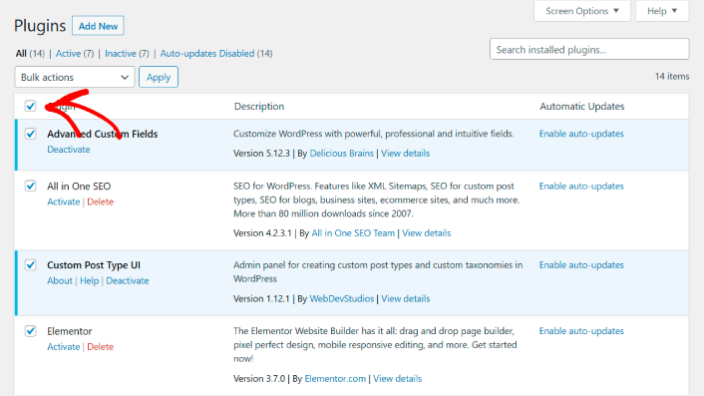Deactivate Advanced Custom Fields plugin
The height and width of the screenshot is (396, 704).
69,150
